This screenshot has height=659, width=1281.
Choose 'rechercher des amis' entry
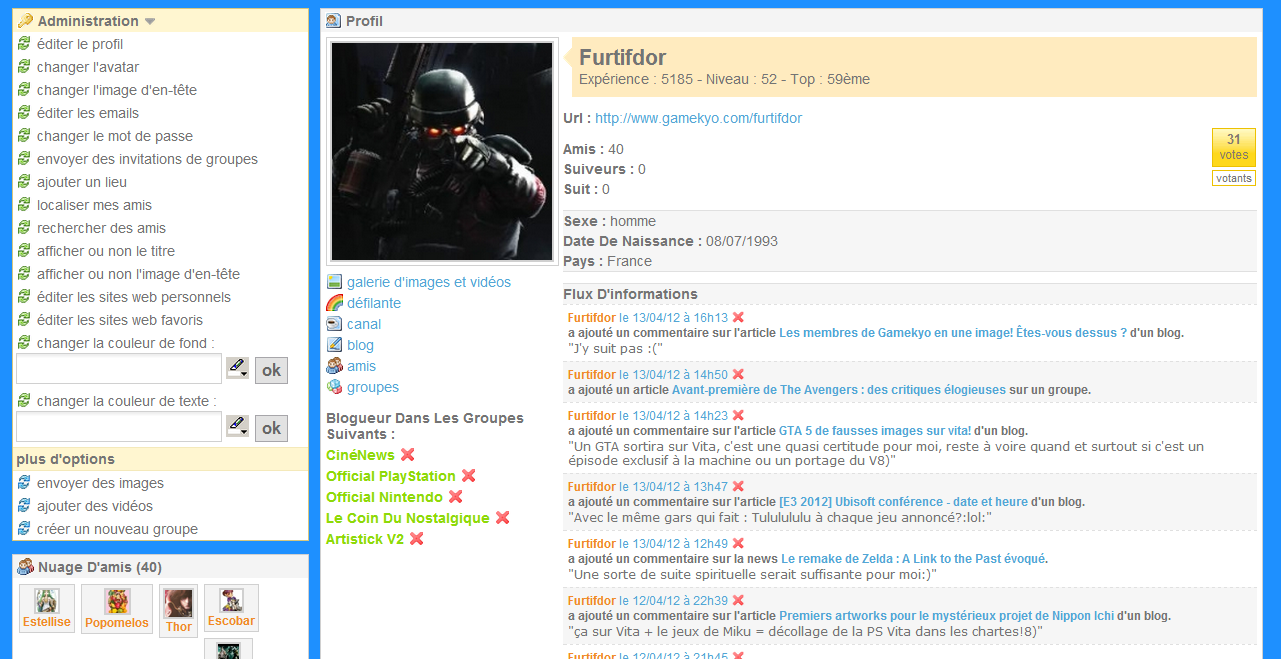coord(101,228)
